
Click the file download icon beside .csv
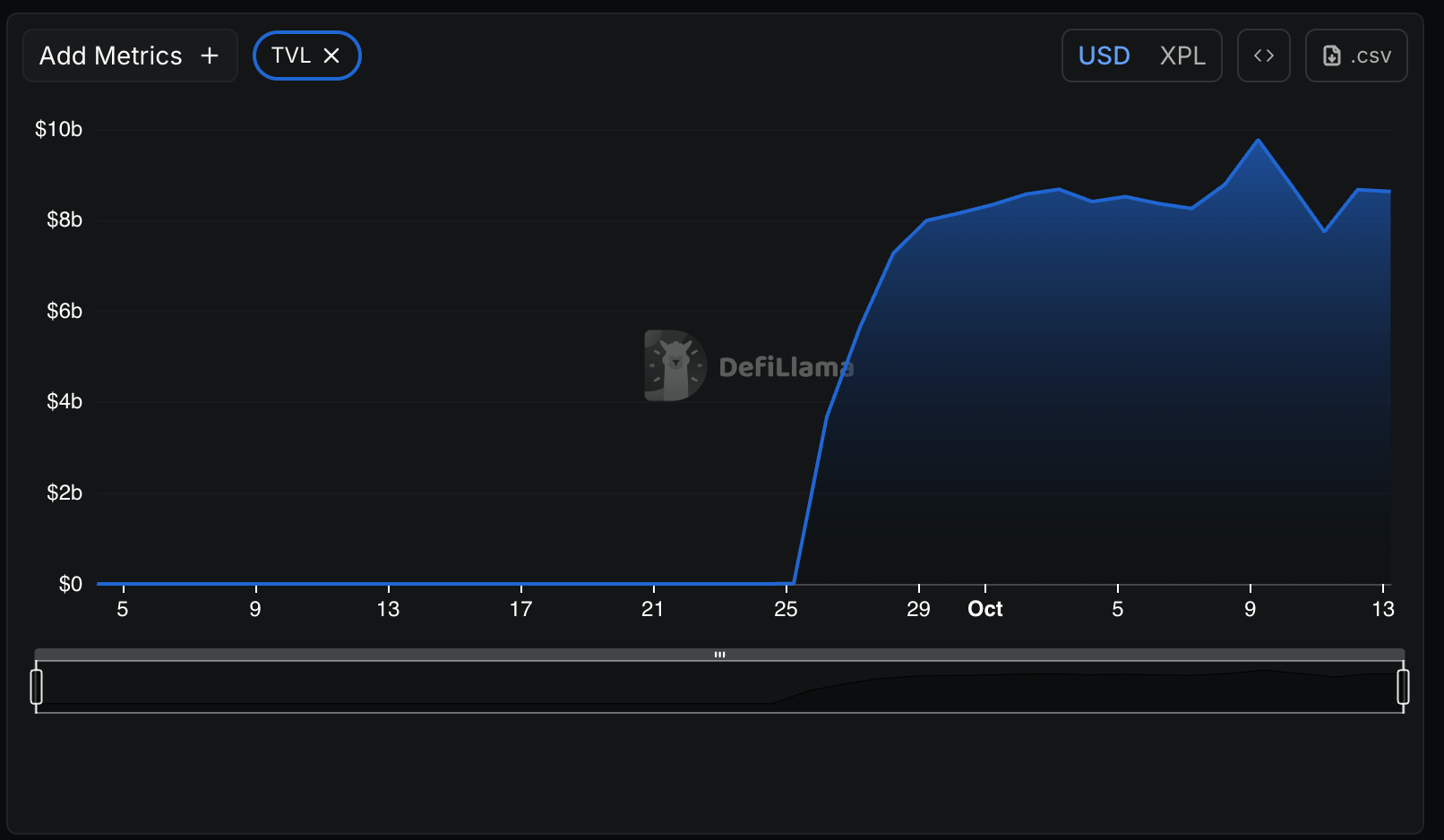click(x=1332, y=56)
